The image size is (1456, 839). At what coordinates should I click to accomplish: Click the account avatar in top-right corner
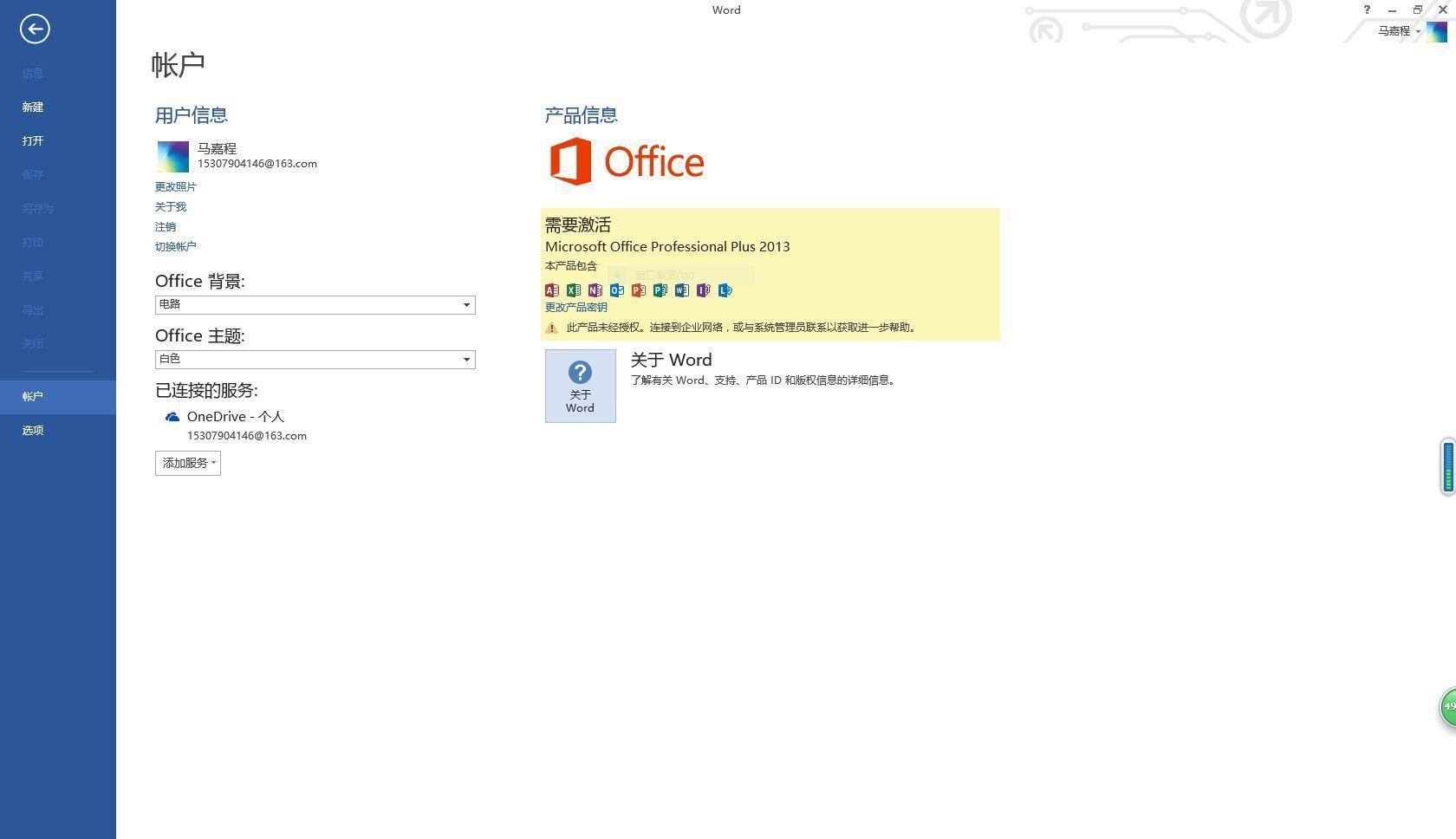point(1437,31)
